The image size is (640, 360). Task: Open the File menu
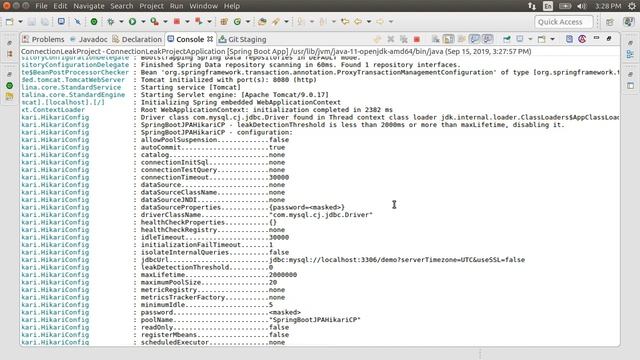41,6
